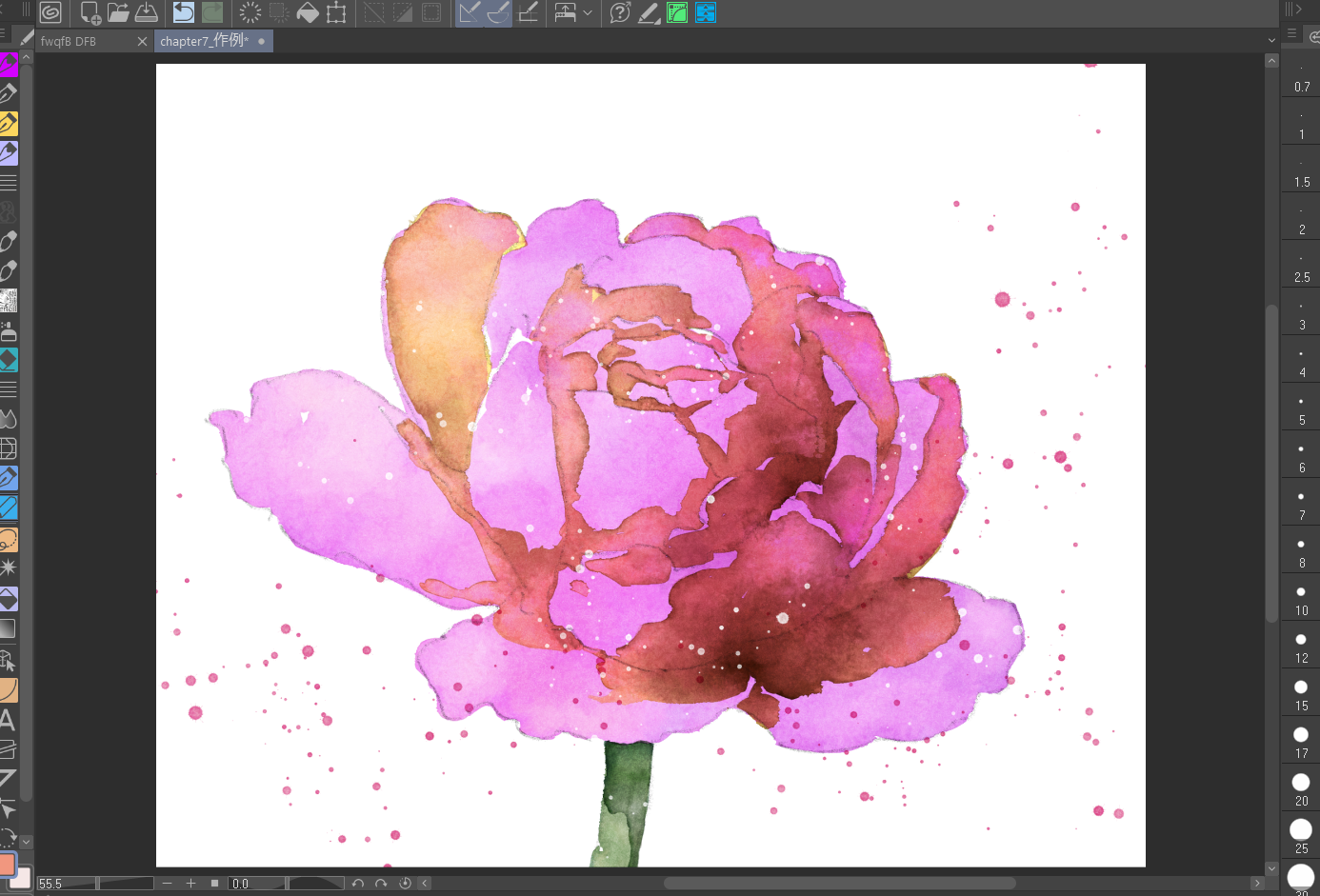Screen dimensions: 1320x896
Task: Rotate canvas right with clockwise arrow
Action: tap(381, 884)
